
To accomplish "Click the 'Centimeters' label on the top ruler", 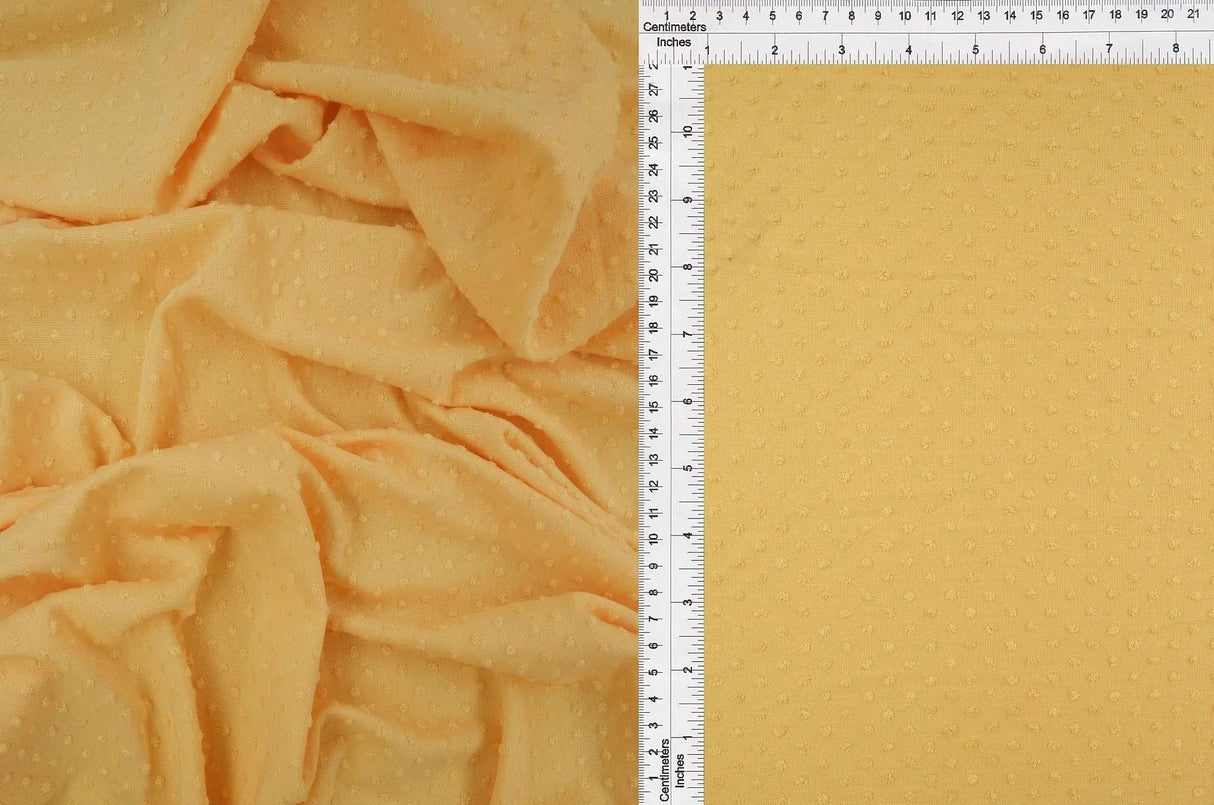I will [x=674, y=27].
